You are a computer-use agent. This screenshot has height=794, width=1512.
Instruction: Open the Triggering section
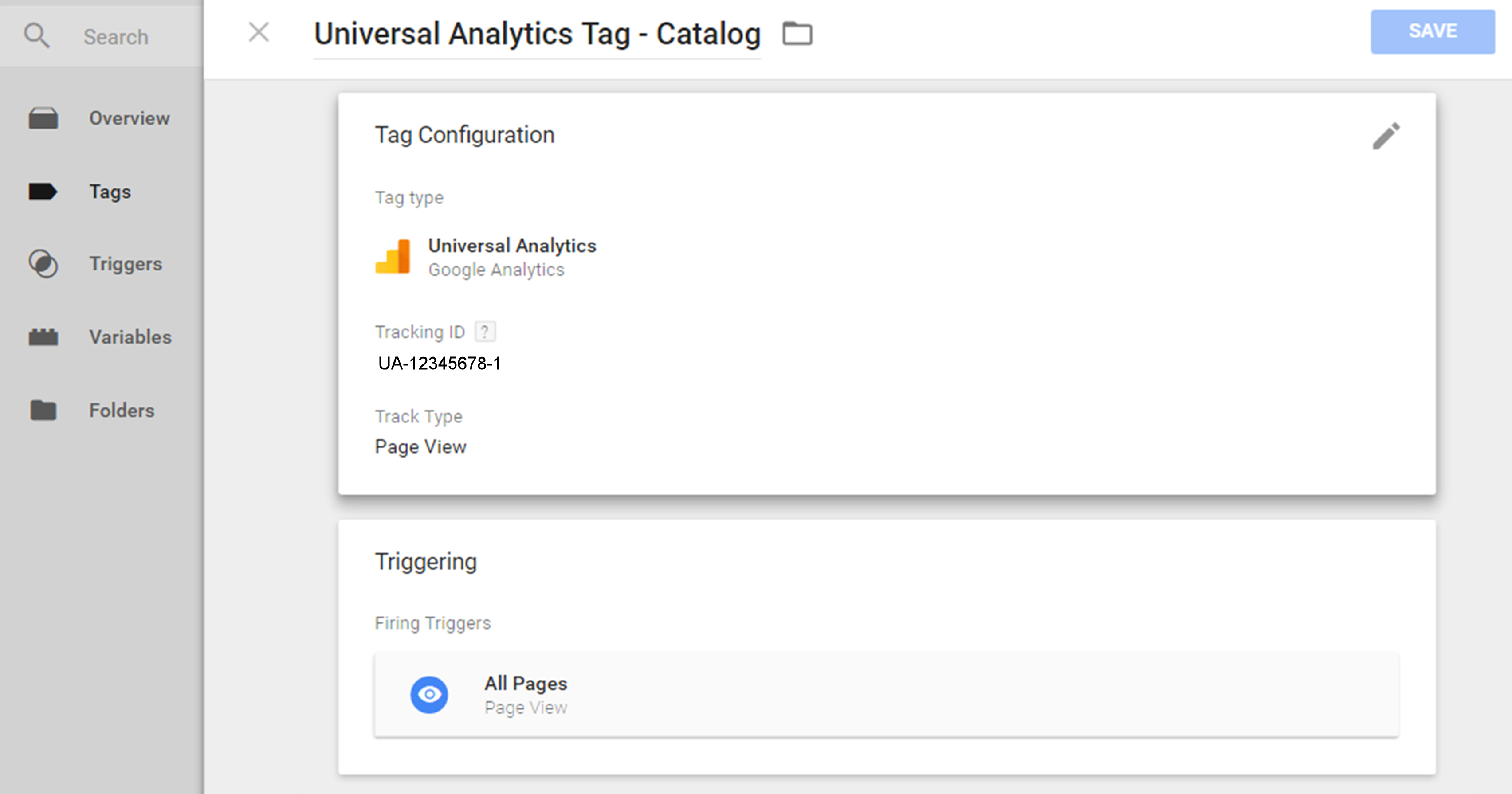tap(426, 560)
